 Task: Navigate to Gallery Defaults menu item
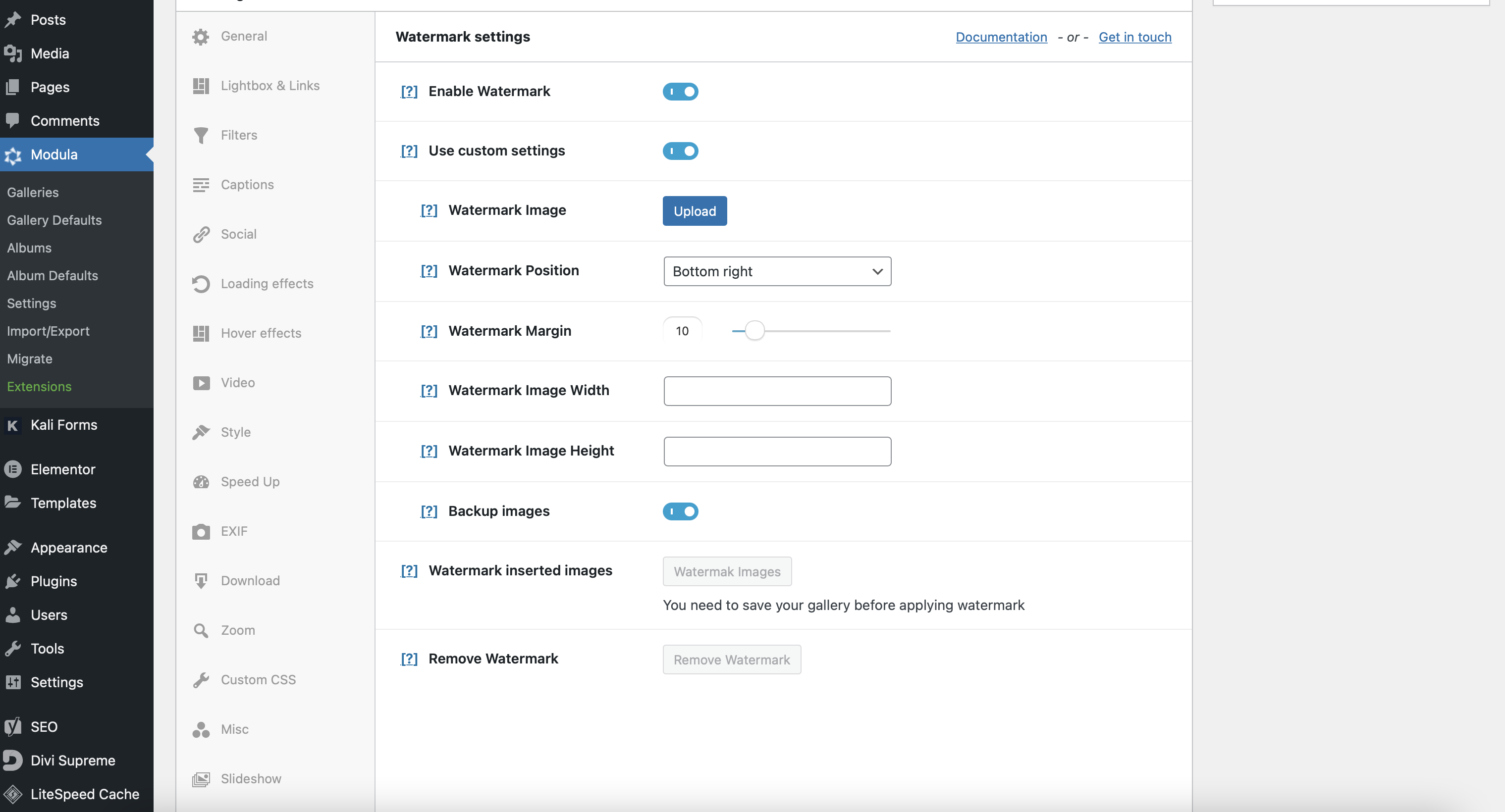pyautogui.click(x=54, y=219)
